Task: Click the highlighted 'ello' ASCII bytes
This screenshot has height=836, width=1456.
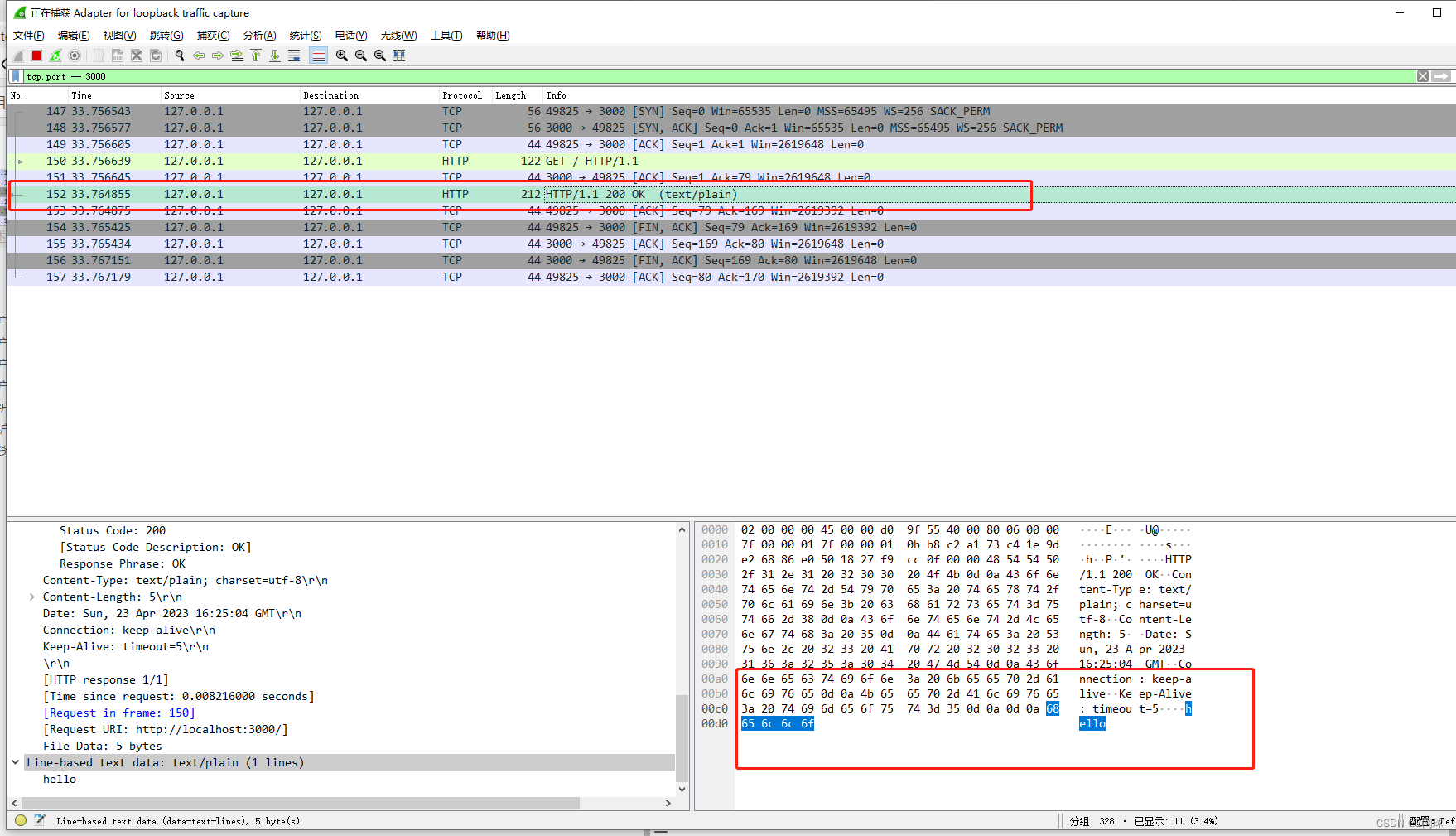Action: click(1092, 723)
